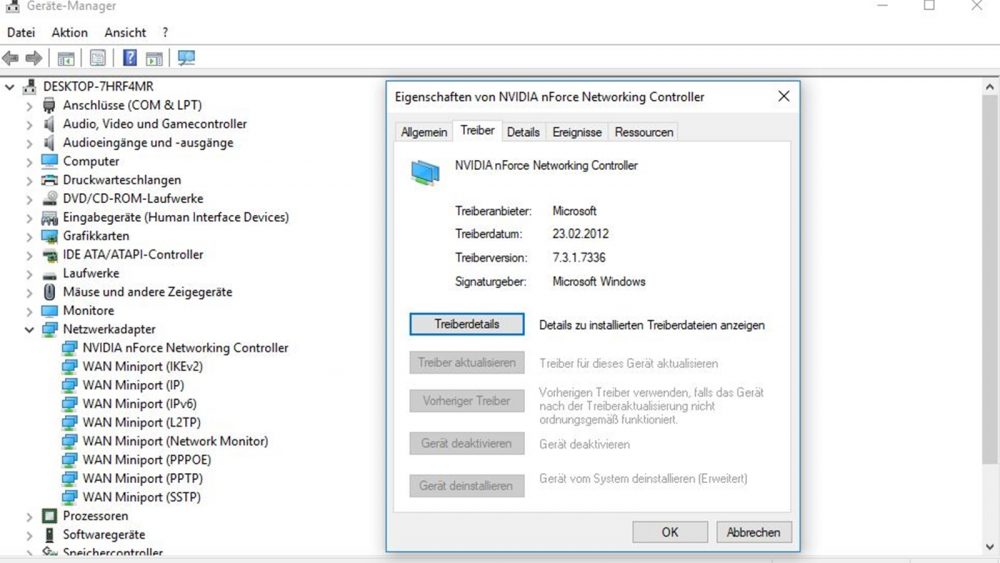Expand the DVD/CD-ROM-Laufwerke node
1000x563 pixels.
coord(29,200)
